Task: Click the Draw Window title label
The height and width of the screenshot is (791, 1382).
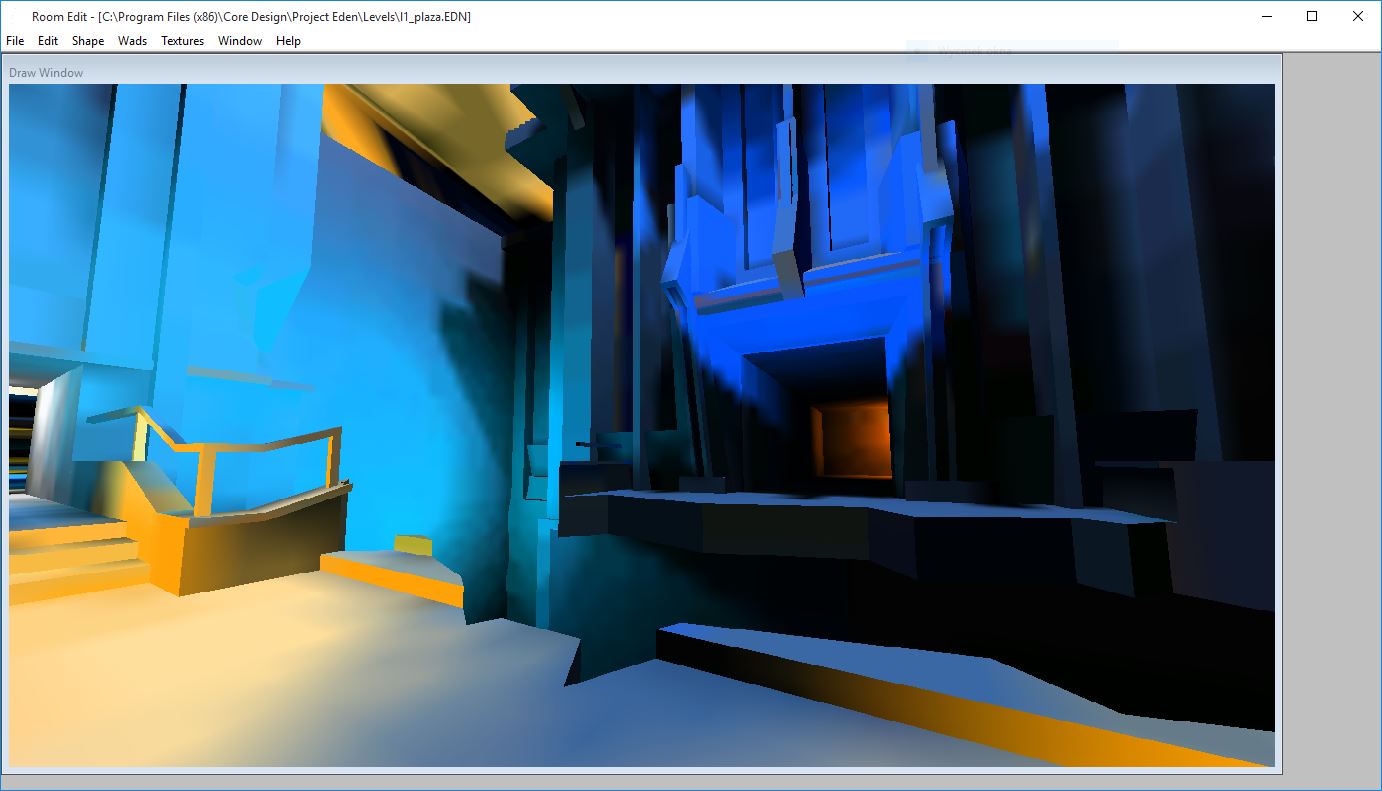Action: (x=46, y=73)
